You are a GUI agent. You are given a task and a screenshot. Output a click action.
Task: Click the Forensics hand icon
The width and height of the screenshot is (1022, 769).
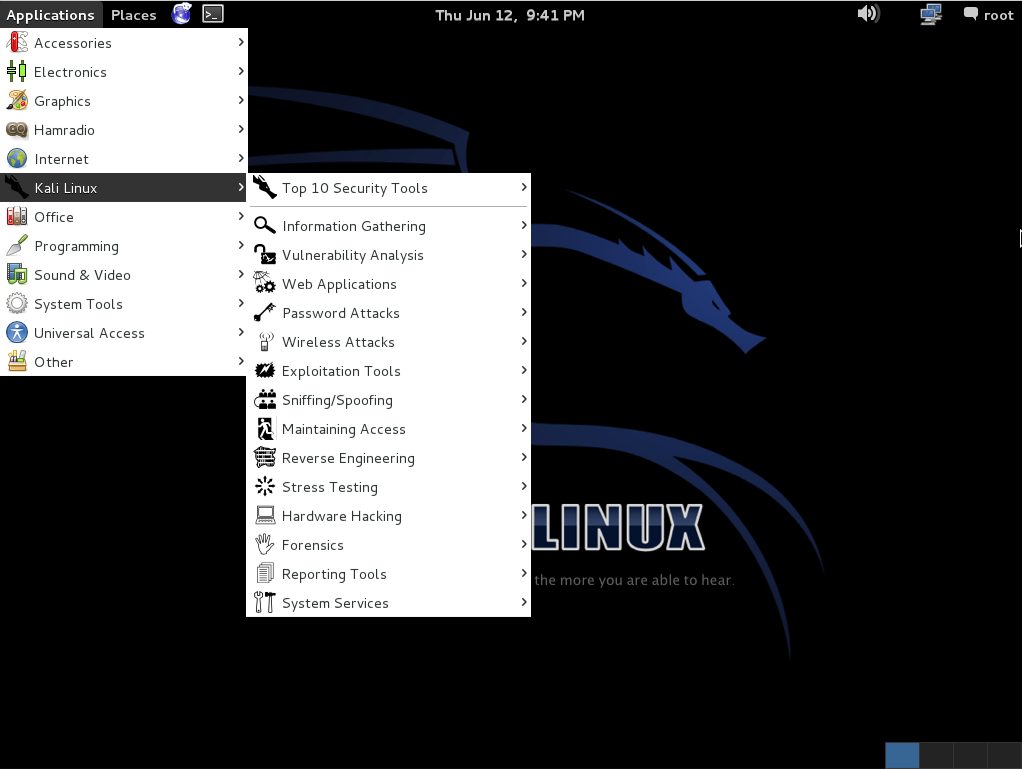(263, 545)
